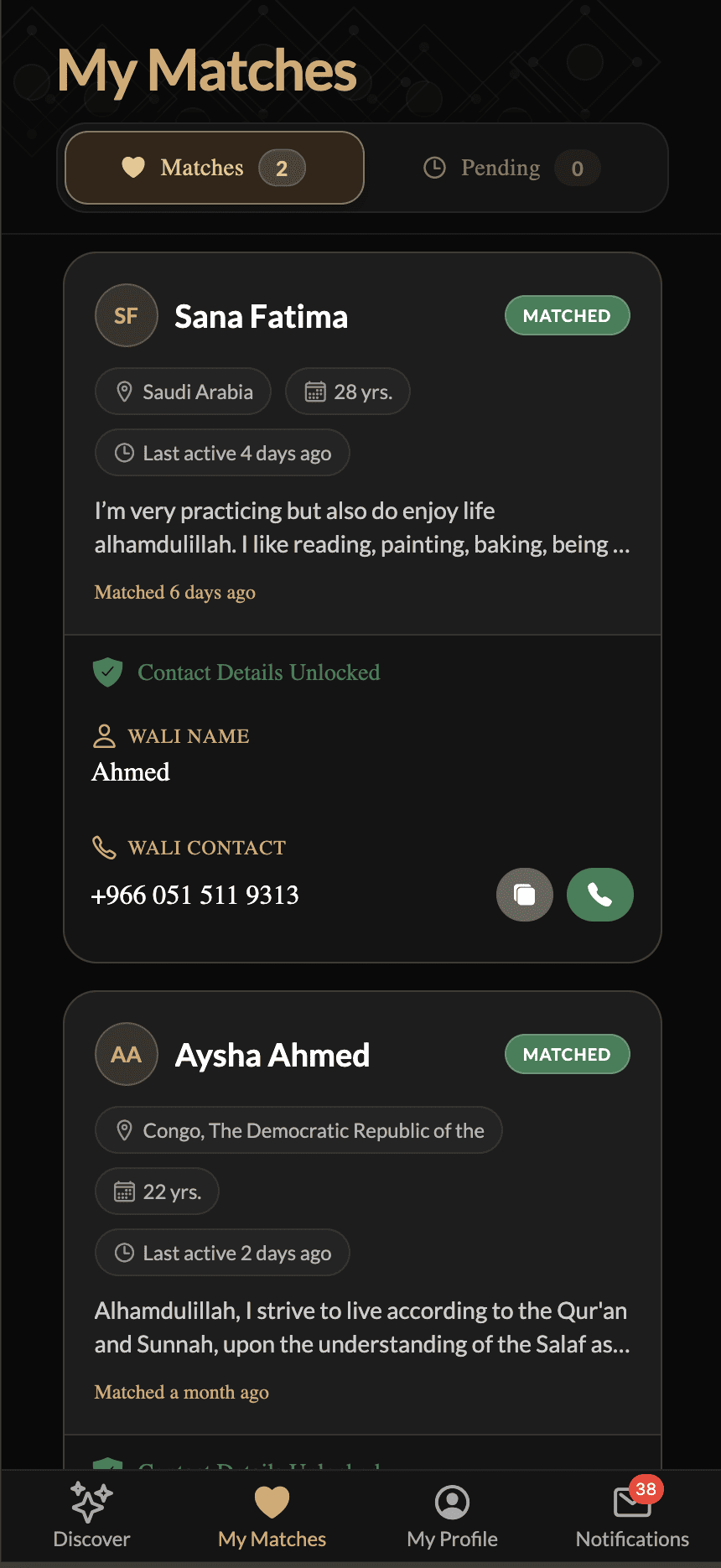Click the Saudi Arabia location chip
The width and height of the screenshot is (721, 1568).
[x=184, y=392]
